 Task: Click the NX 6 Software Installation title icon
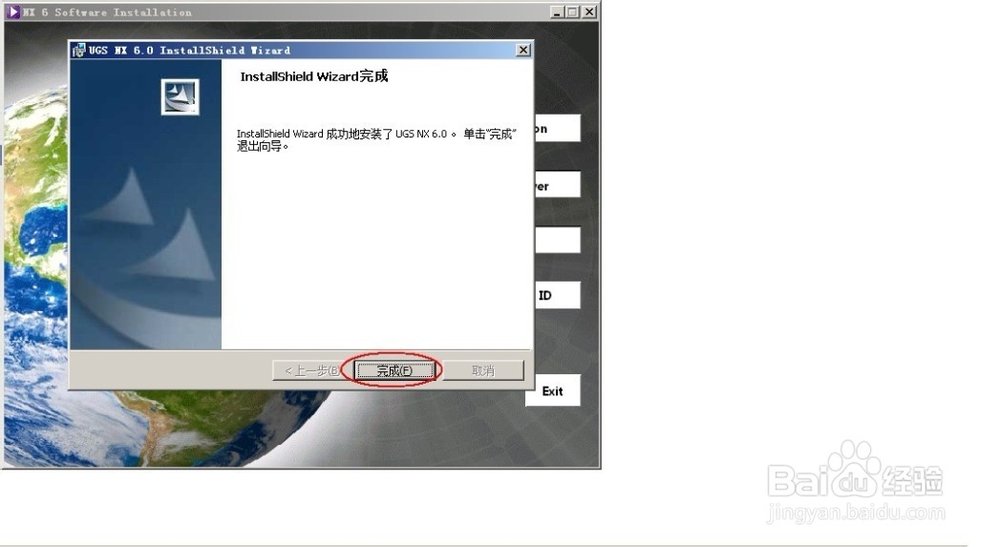tap(13, 11)
